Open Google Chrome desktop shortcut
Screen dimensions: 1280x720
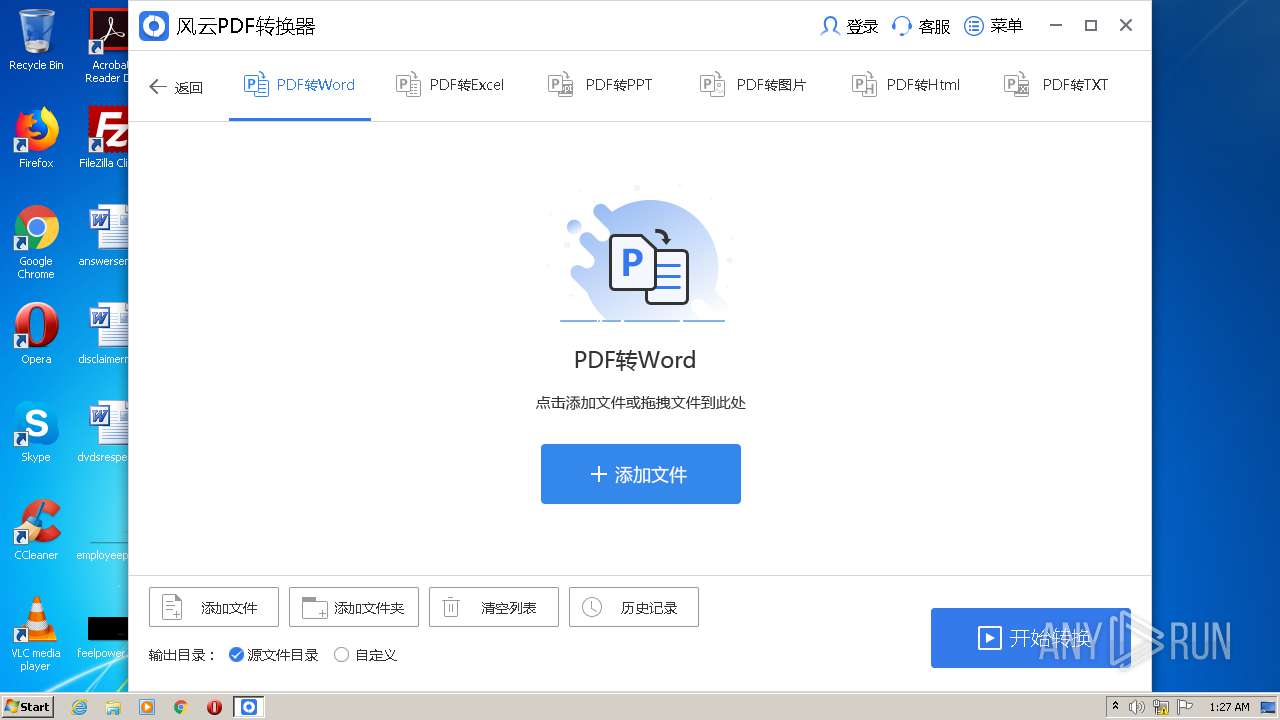(x=36, y=242)
